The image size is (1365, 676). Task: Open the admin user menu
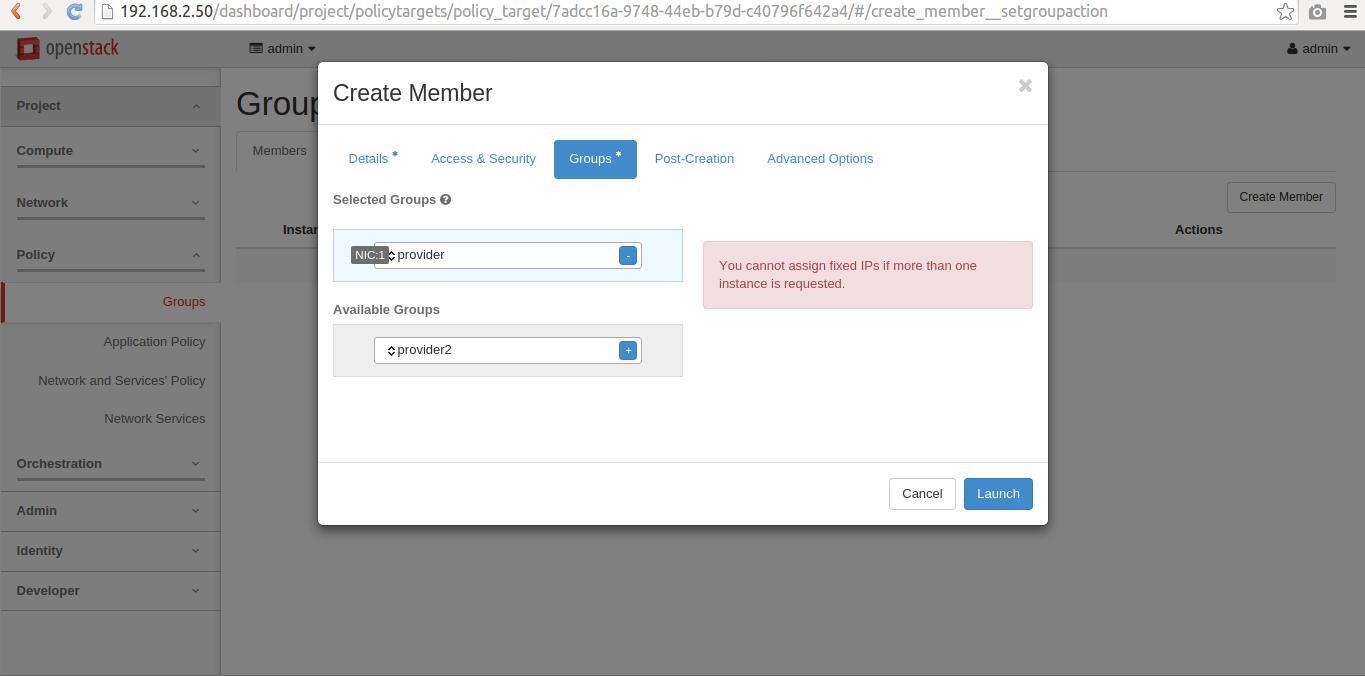point(1319,49)
